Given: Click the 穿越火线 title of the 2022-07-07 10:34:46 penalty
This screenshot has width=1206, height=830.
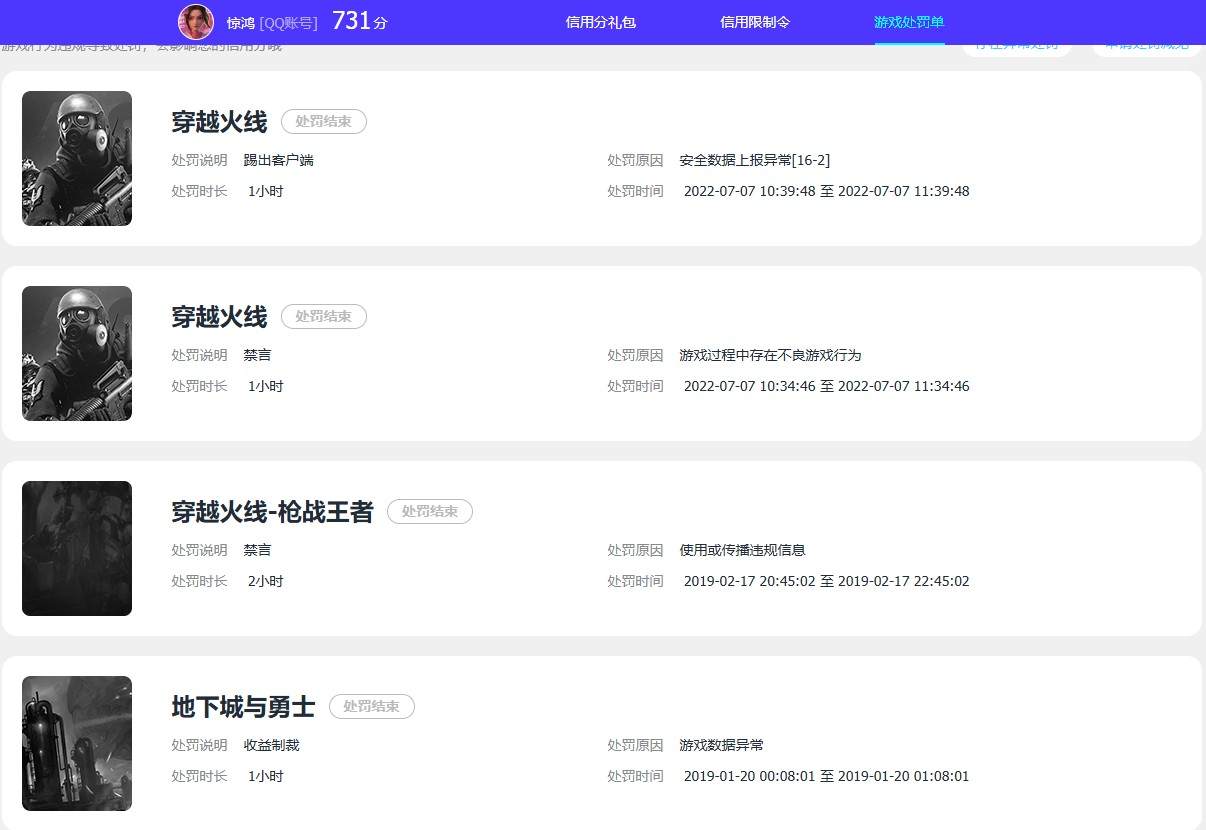Looking at the screenshot, I should pyautogui.click(x=219, y=317).
